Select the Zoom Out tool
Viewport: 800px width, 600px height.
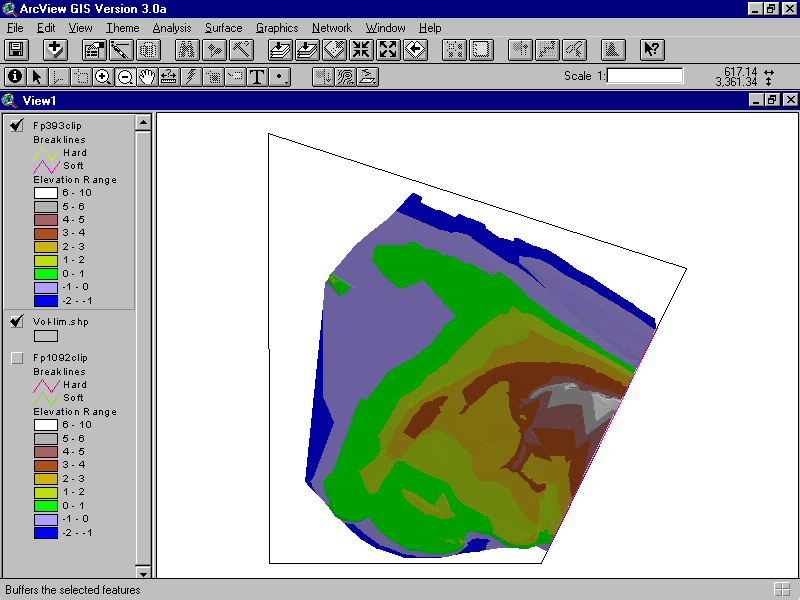(x=125, y=76)
